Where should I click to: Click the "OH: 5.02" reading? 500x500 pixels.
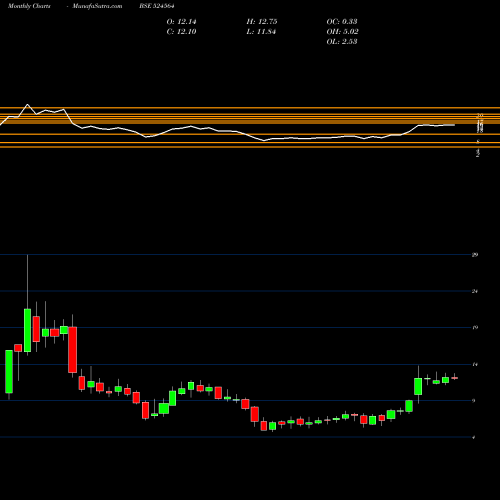click(342, 32)
